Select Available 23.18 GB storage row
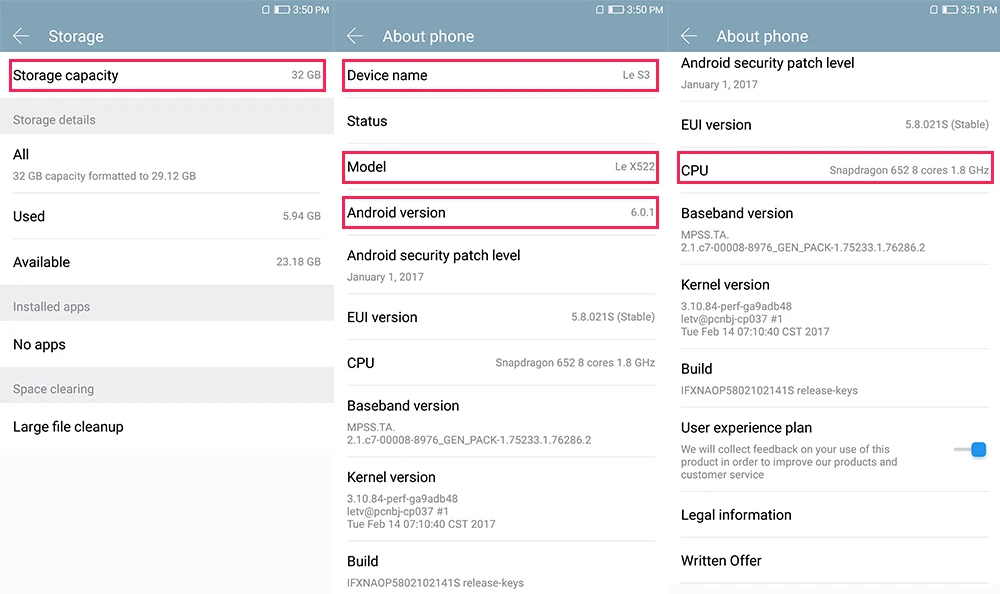This screenshot has width=1000, height=594. [x=167, y=262]
